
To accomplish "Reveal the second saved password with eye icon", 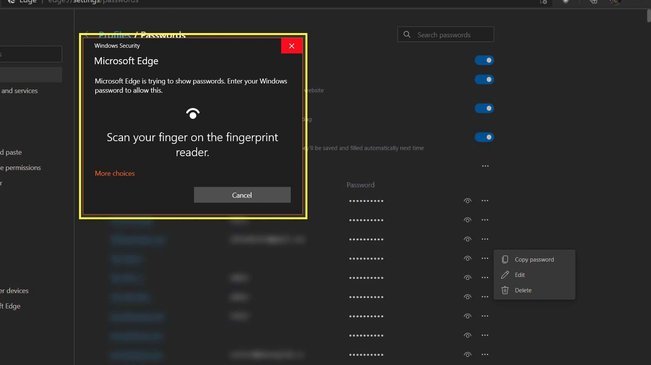I will click(x=467, y=220).
